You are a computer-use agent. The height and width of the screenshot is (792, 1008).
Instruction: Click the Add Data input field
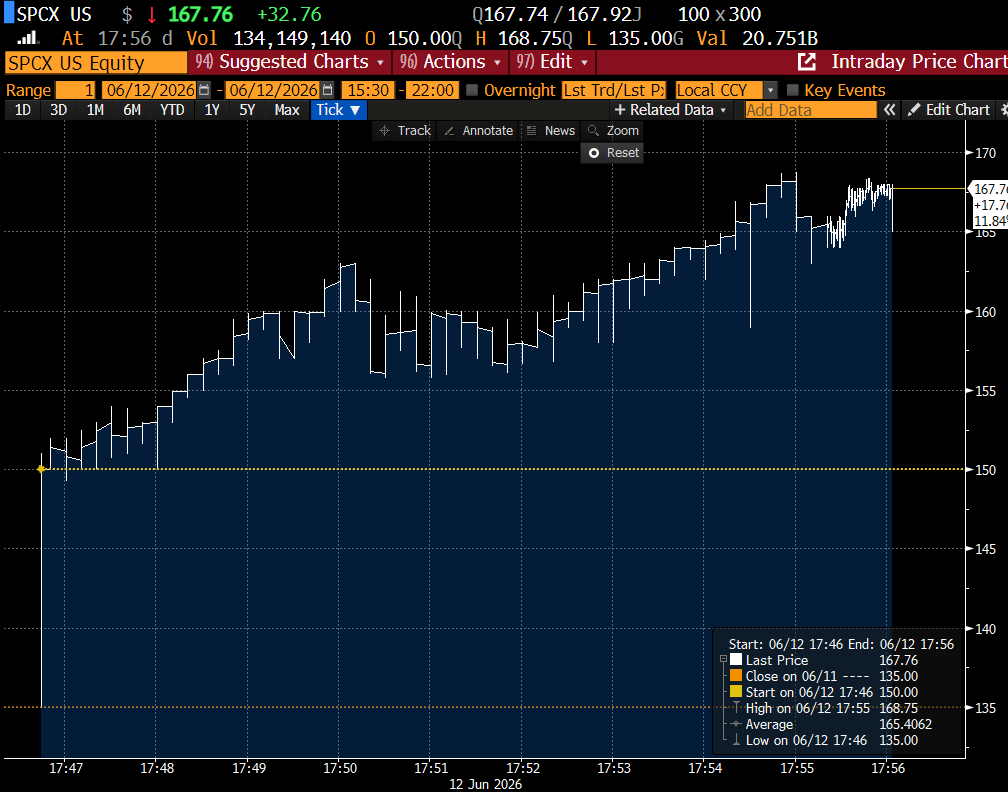pos(811,110)
